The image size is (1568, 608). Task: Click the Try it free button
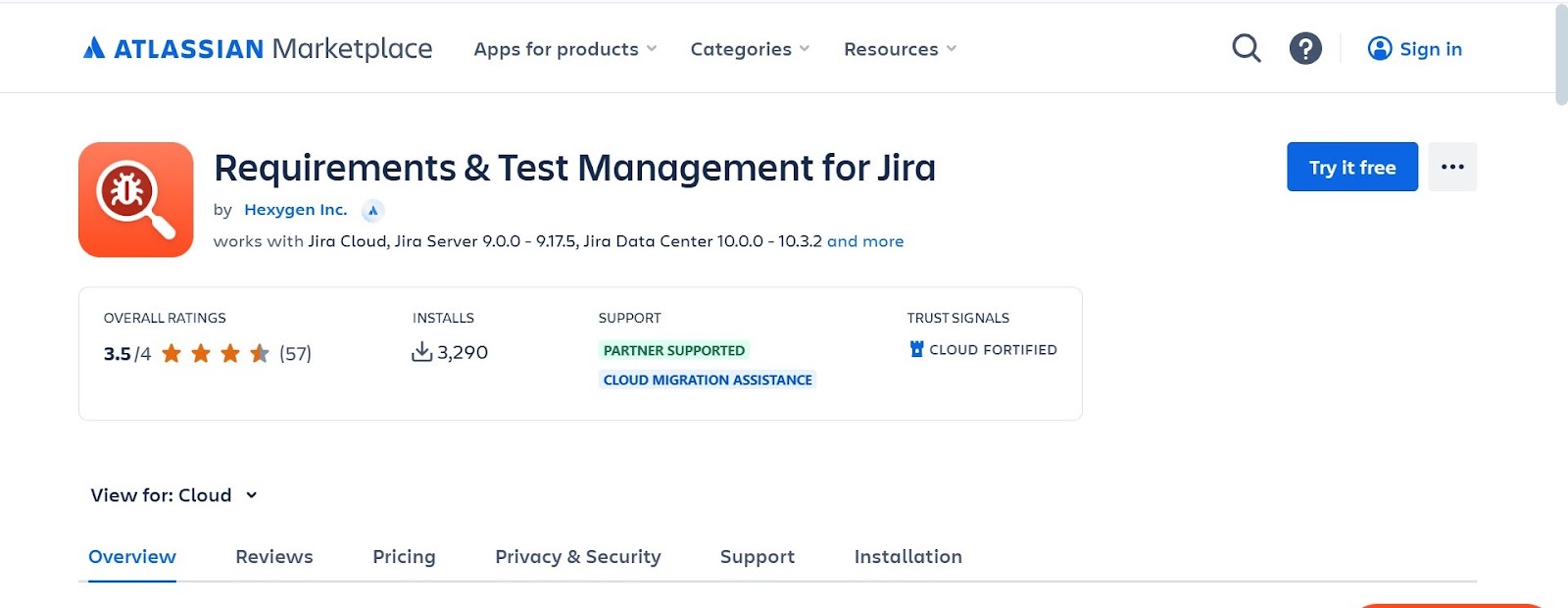click(1352, 167)
